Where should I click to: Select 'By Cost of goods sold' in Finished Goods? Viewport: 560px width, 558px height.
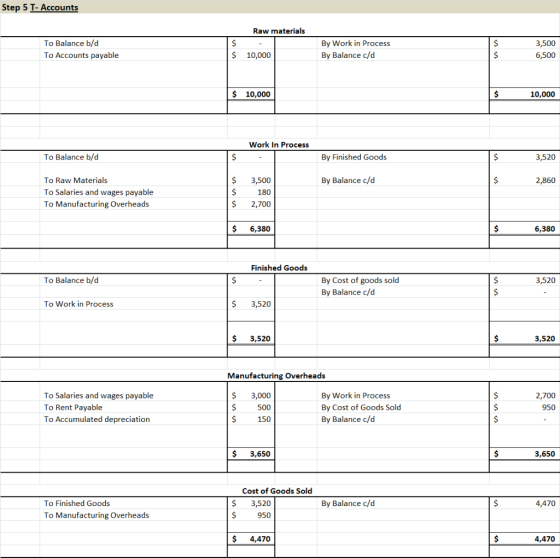(360, 280)
